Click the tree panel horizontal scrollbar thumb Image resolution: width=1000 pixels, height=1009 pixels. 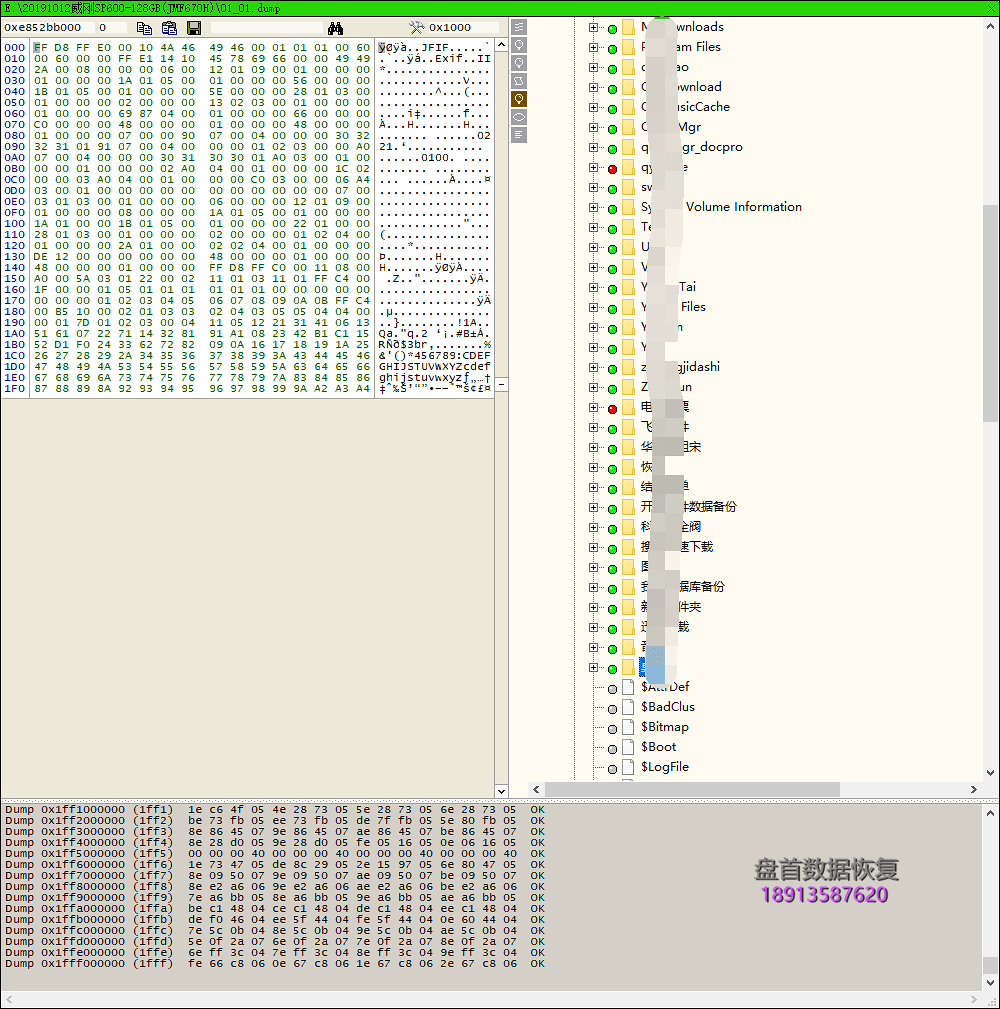pos(692,789)
